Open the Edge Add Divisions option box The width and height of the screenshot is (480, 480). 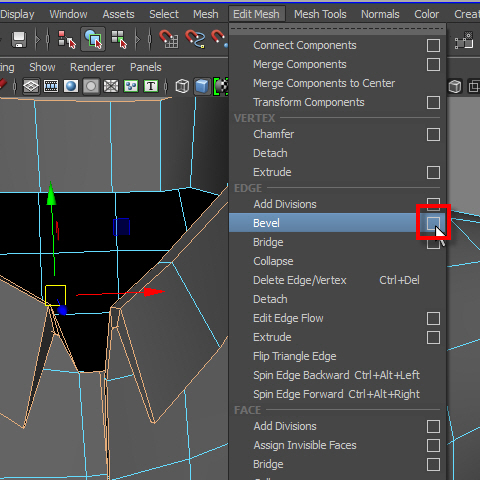[x=433, y=203]
